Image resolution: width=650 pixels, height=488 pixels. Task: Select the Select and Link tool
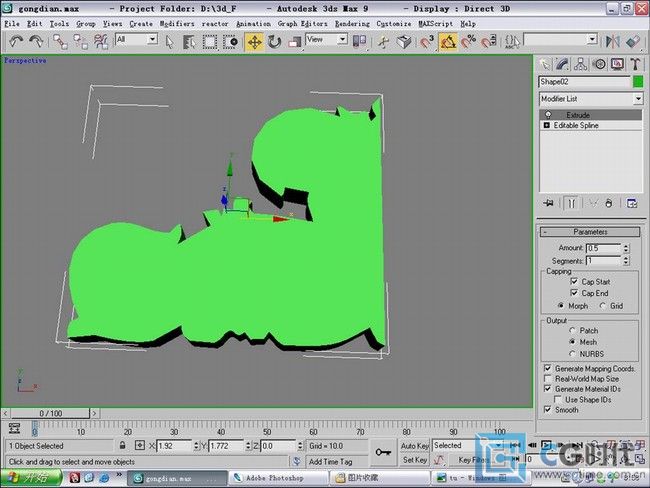[61, 41]
